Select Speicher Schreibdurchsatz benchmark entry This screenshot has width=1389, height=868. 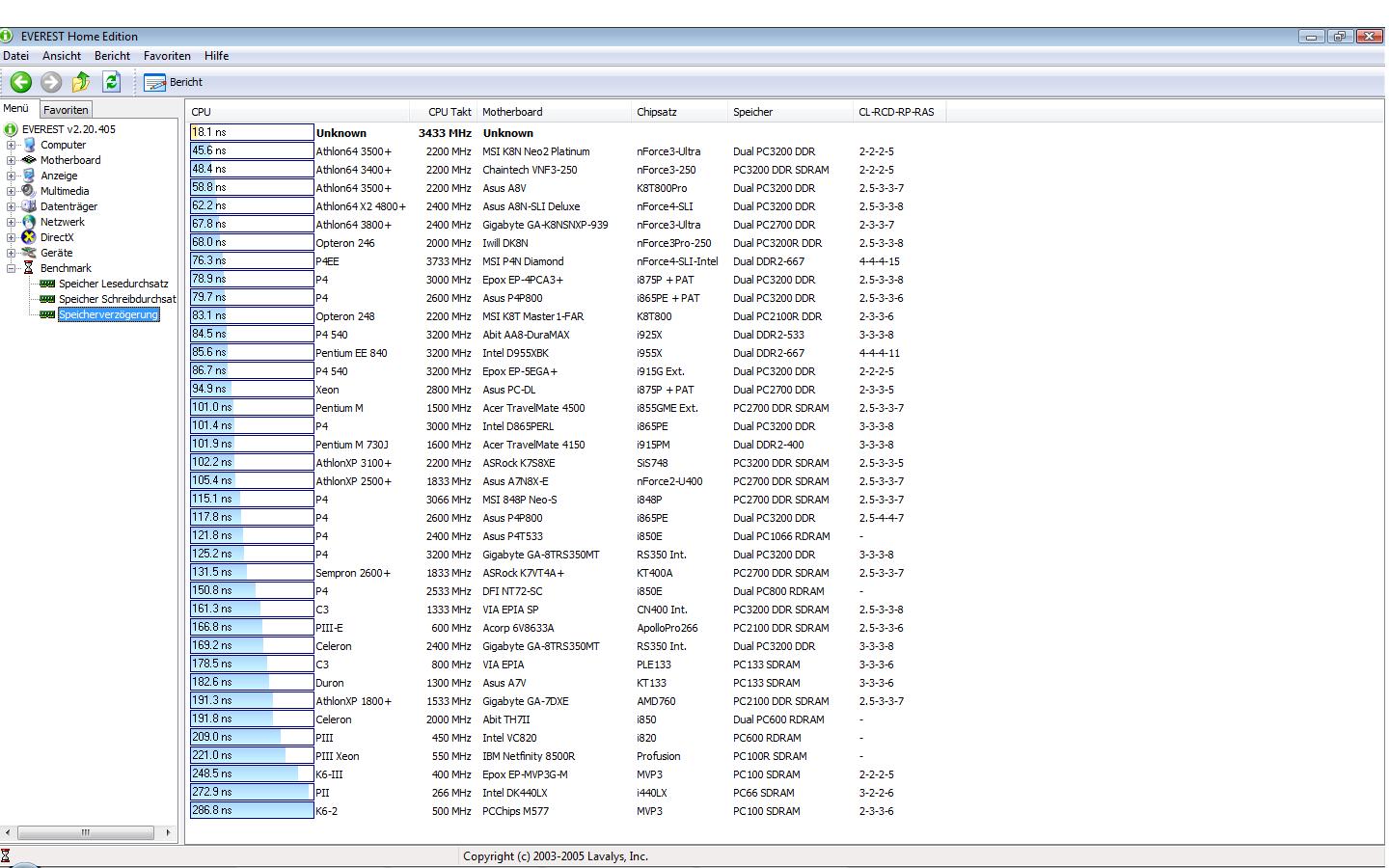[117, 299]
